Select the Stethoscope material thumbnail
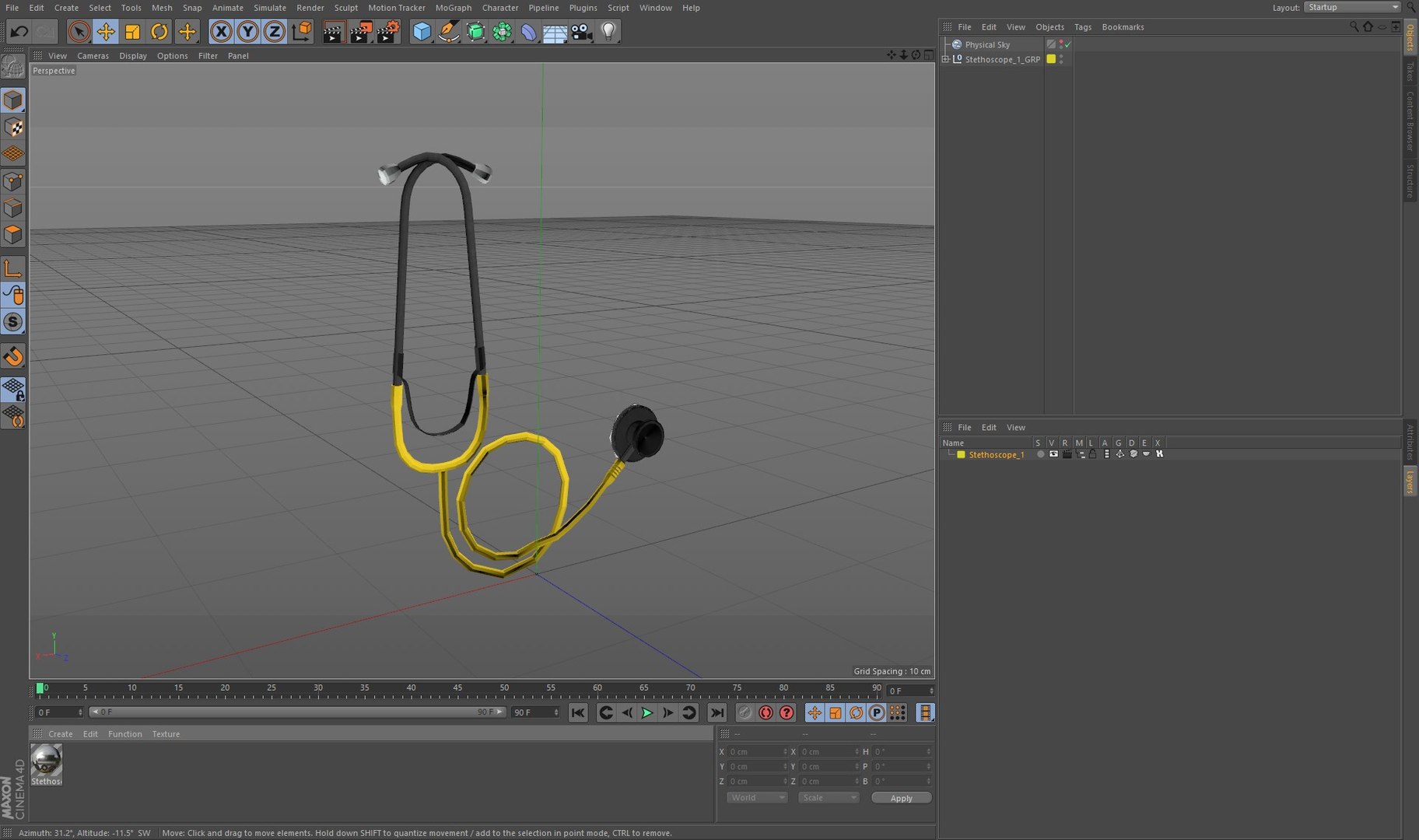This screenshot has width=1419, height=840. (46, 760)
